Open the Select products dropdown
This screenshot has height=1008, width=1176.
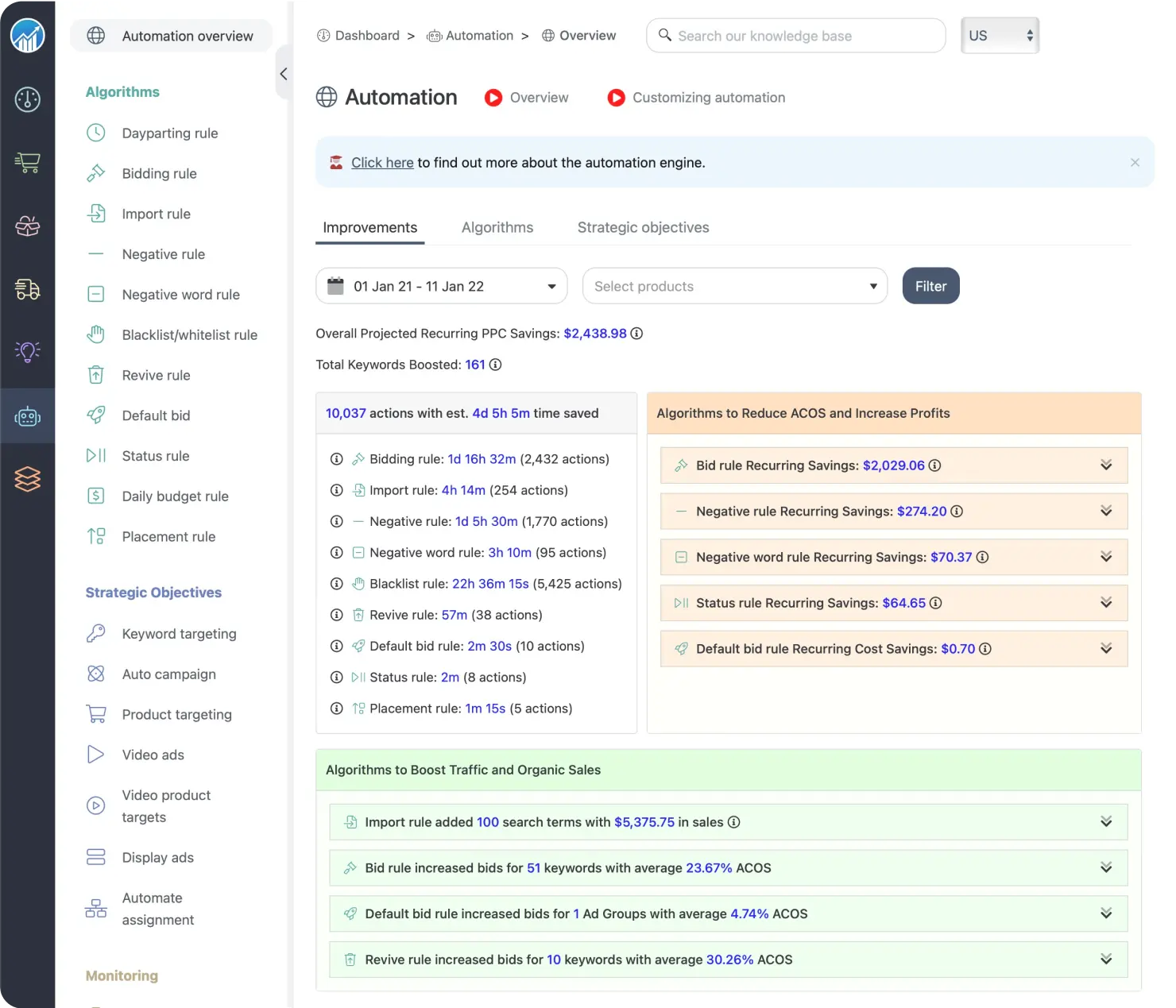(735, 286)
